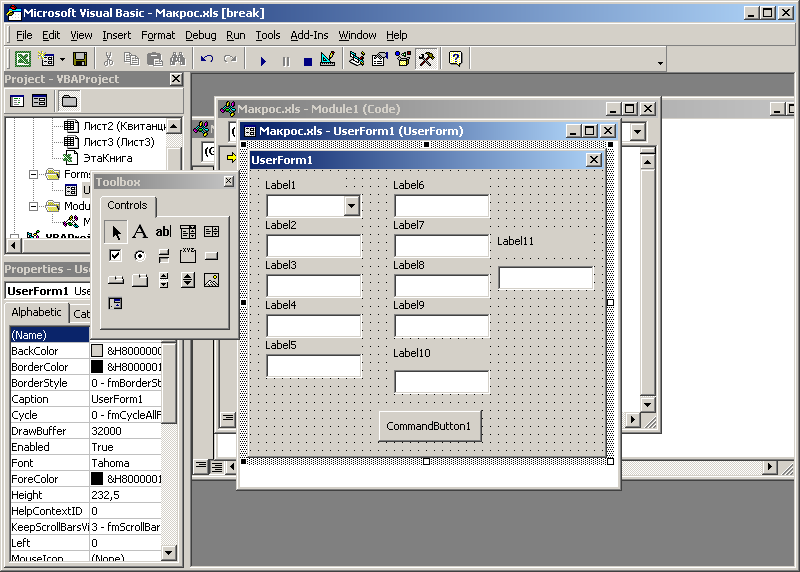Click the Cut scissors icon

point(108,59)
